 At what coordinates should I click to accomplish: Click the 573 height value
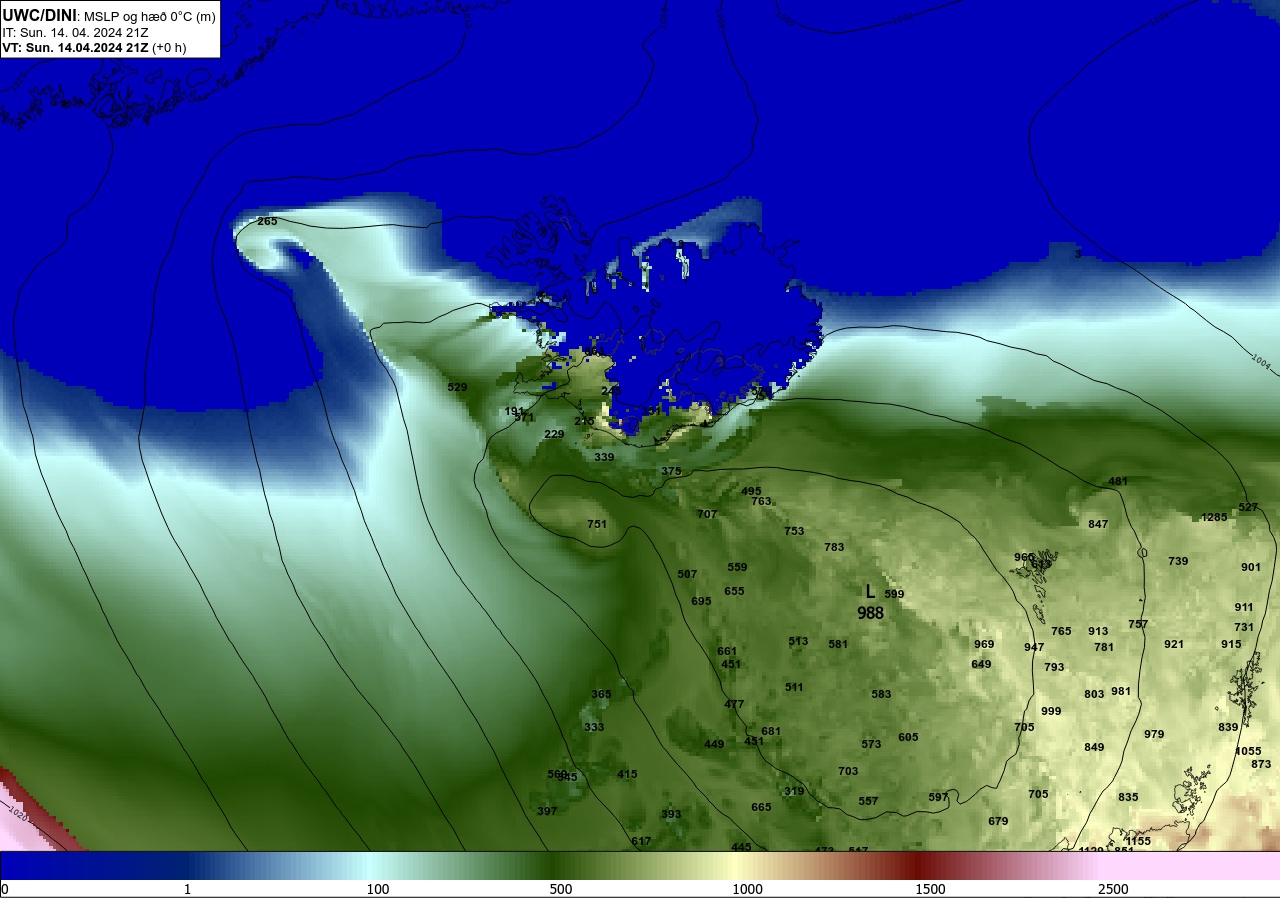point(871,744)
